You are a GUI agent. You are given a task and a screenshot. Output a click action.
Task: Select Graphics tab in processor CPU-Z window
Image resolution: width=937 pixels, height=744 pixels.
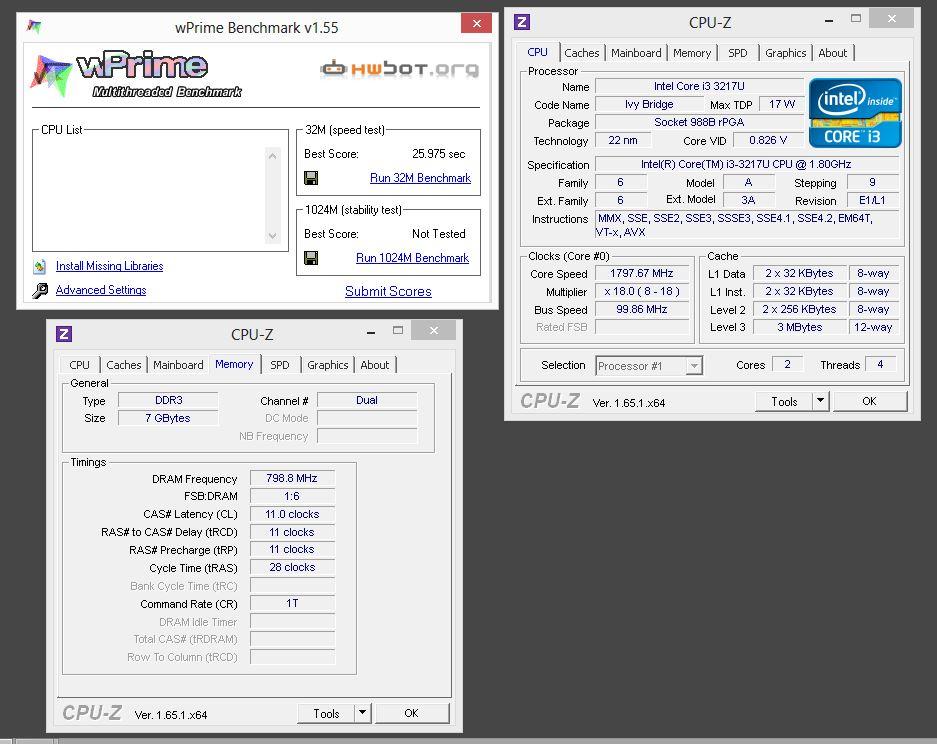click(x=785, y=53)
